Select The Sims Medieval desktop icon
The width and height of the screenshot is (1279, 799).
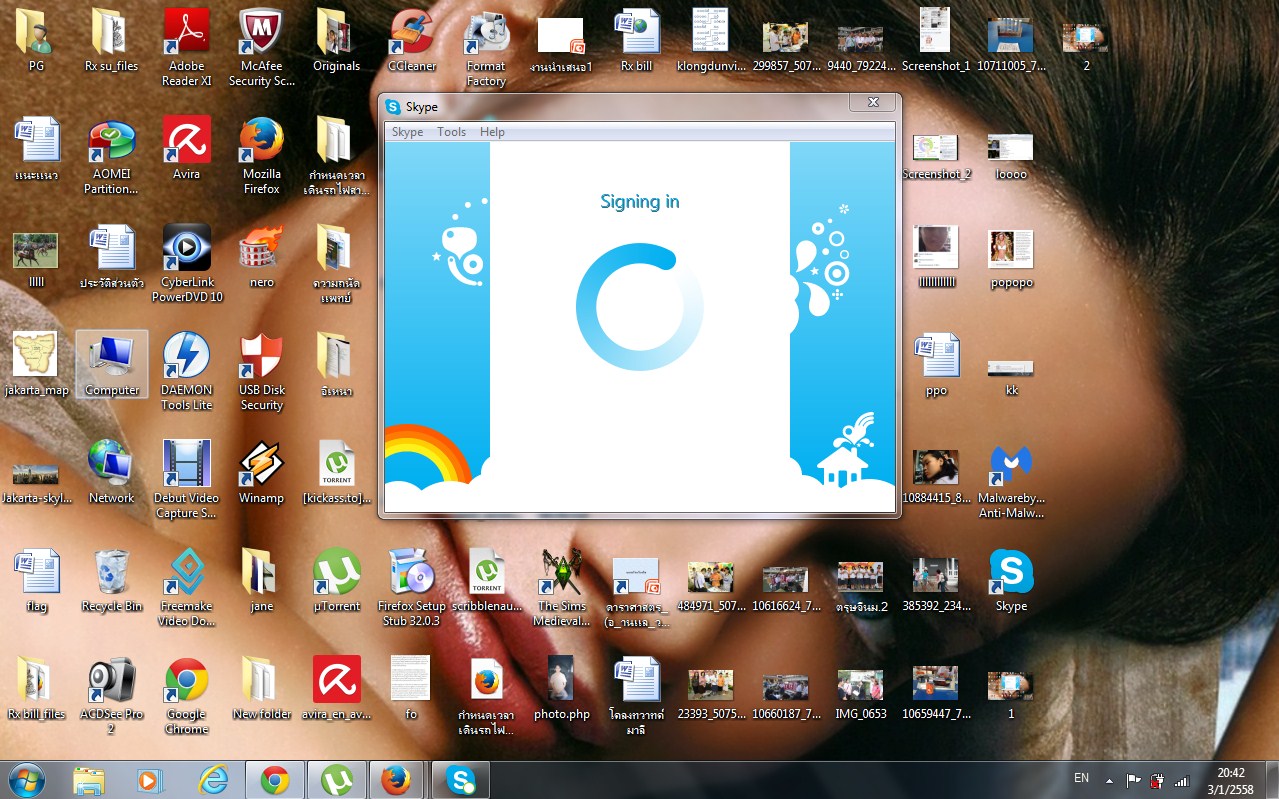pyautogui.click(x=561, y=588)
